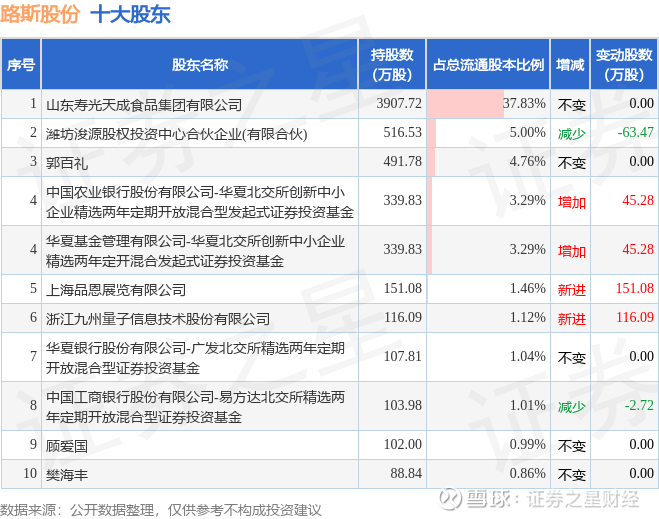The width and height of the screenshot is (659, 519).
Task: Click shareholder 上海品恩展览有限公司
Action: (116, 290)
